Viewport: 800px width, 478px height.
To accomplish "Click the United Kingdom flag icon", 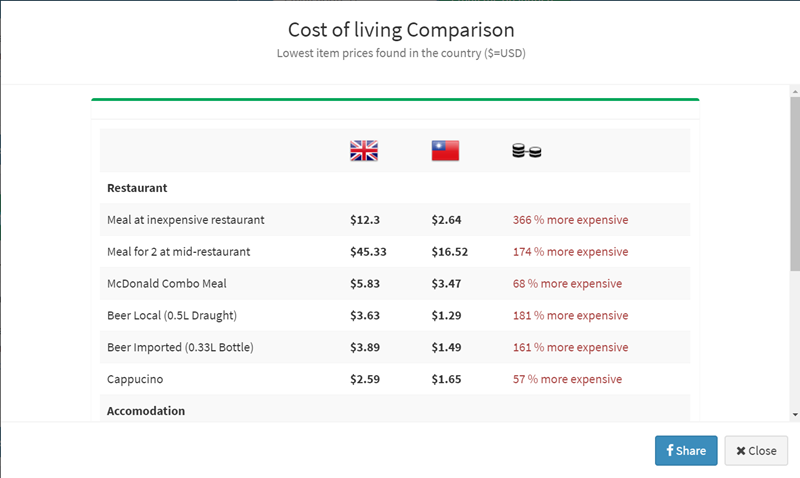I will (364, 151).
